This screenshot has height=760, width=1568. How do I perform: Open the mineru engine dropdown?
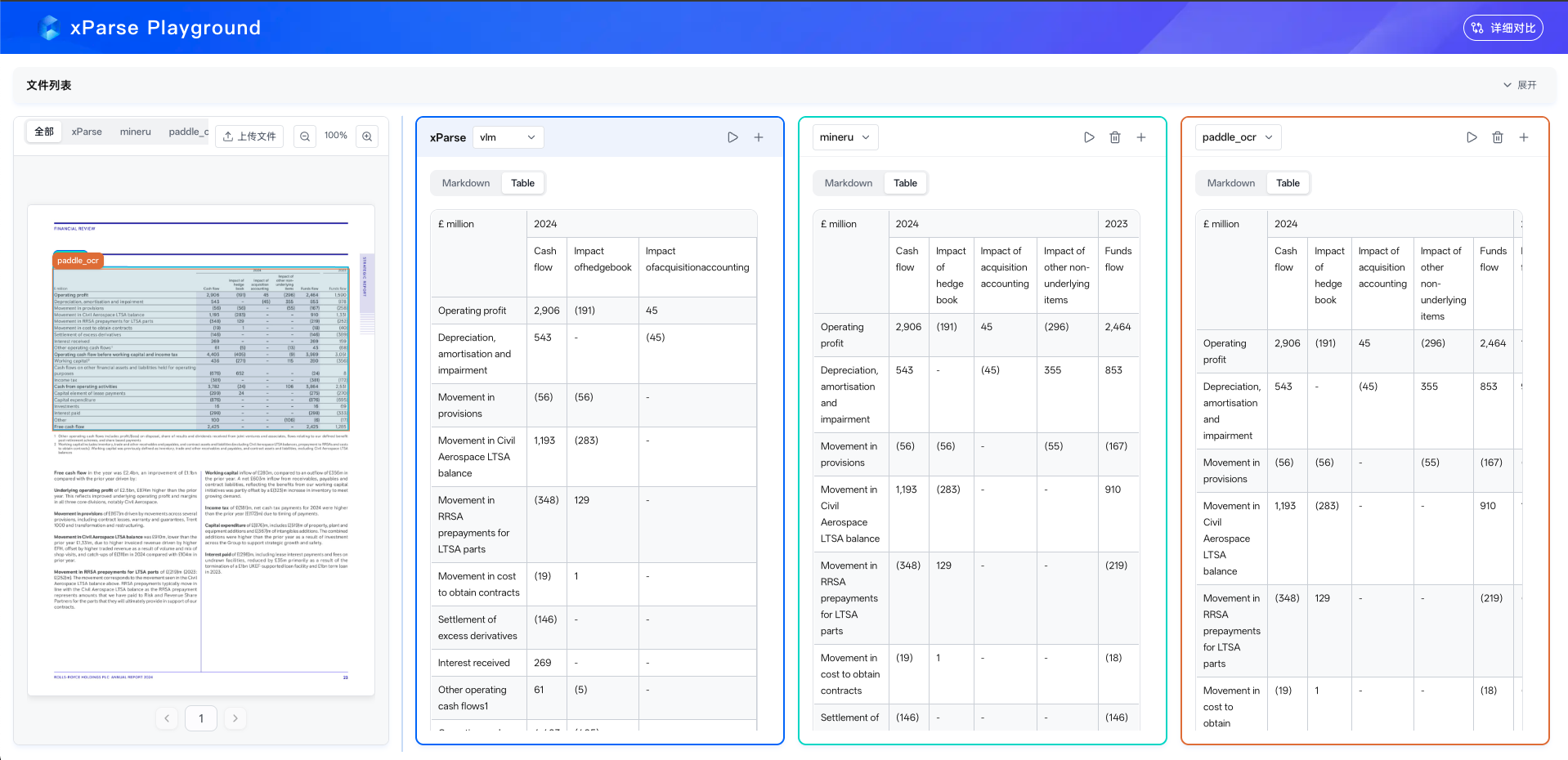click(x=845, y=137)
